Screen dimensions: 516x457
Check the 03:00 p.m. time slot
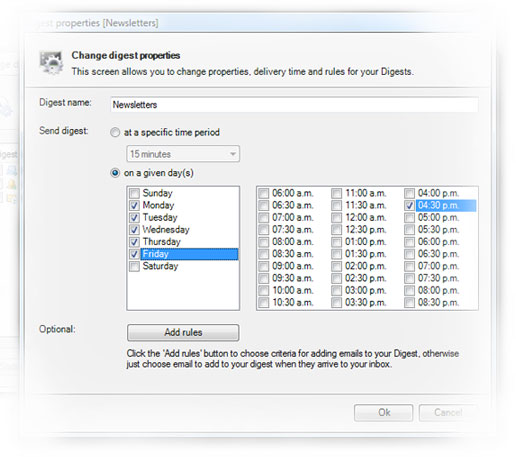click(x=337, y=291)
